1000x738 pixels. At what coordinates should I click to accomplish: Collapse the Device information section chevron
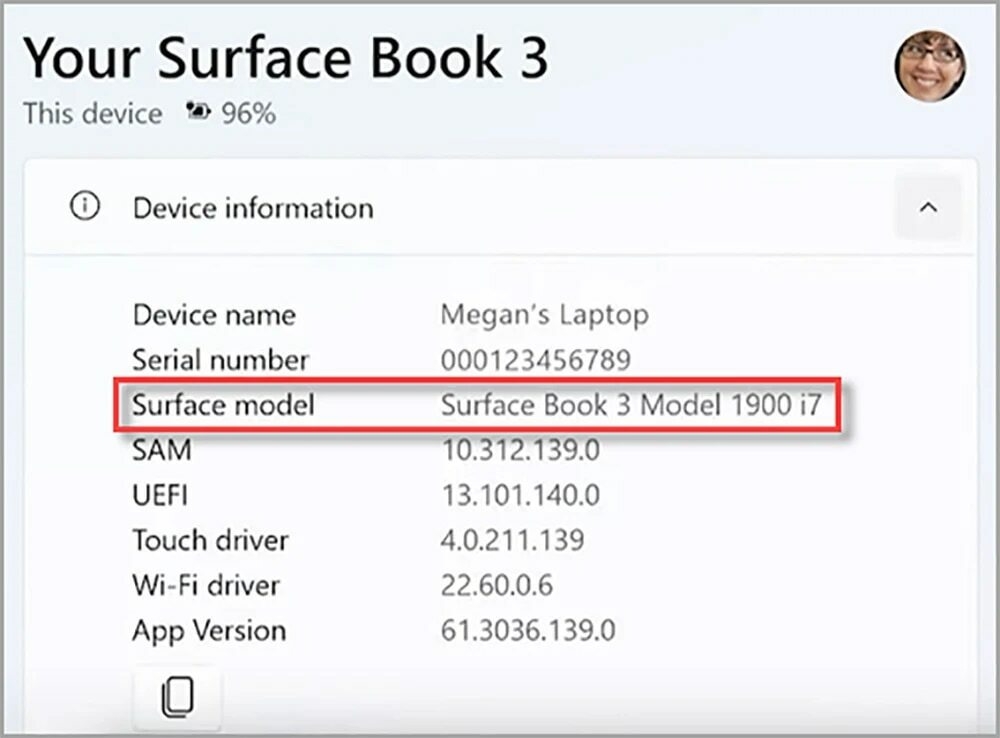(x=928, y=207)
